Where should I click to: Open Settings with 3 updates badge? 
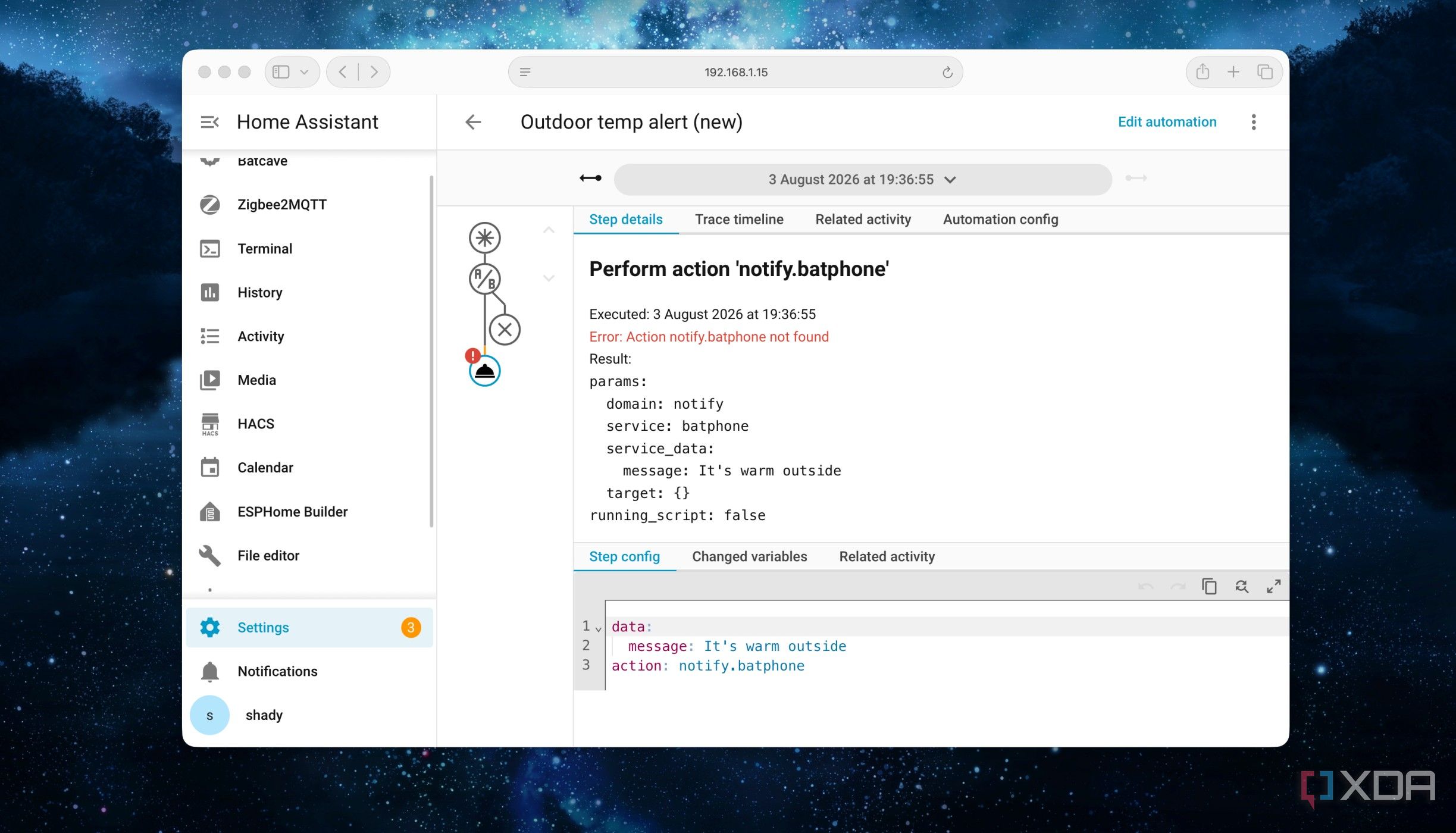[309, 627]
